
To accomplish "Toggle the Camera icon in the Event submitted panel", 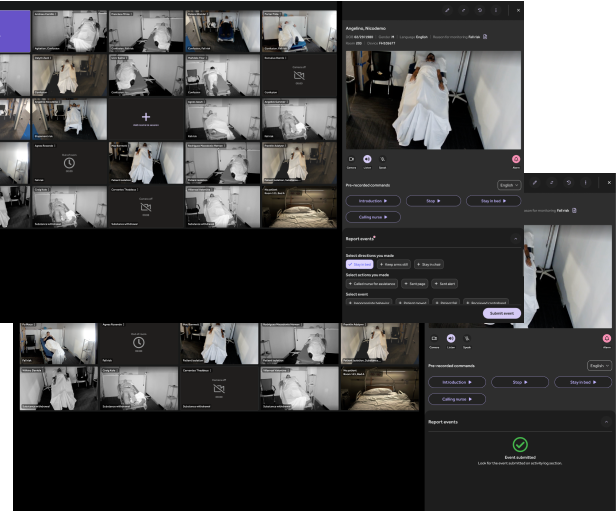I will pyautogui.click(x=434, y=338).
